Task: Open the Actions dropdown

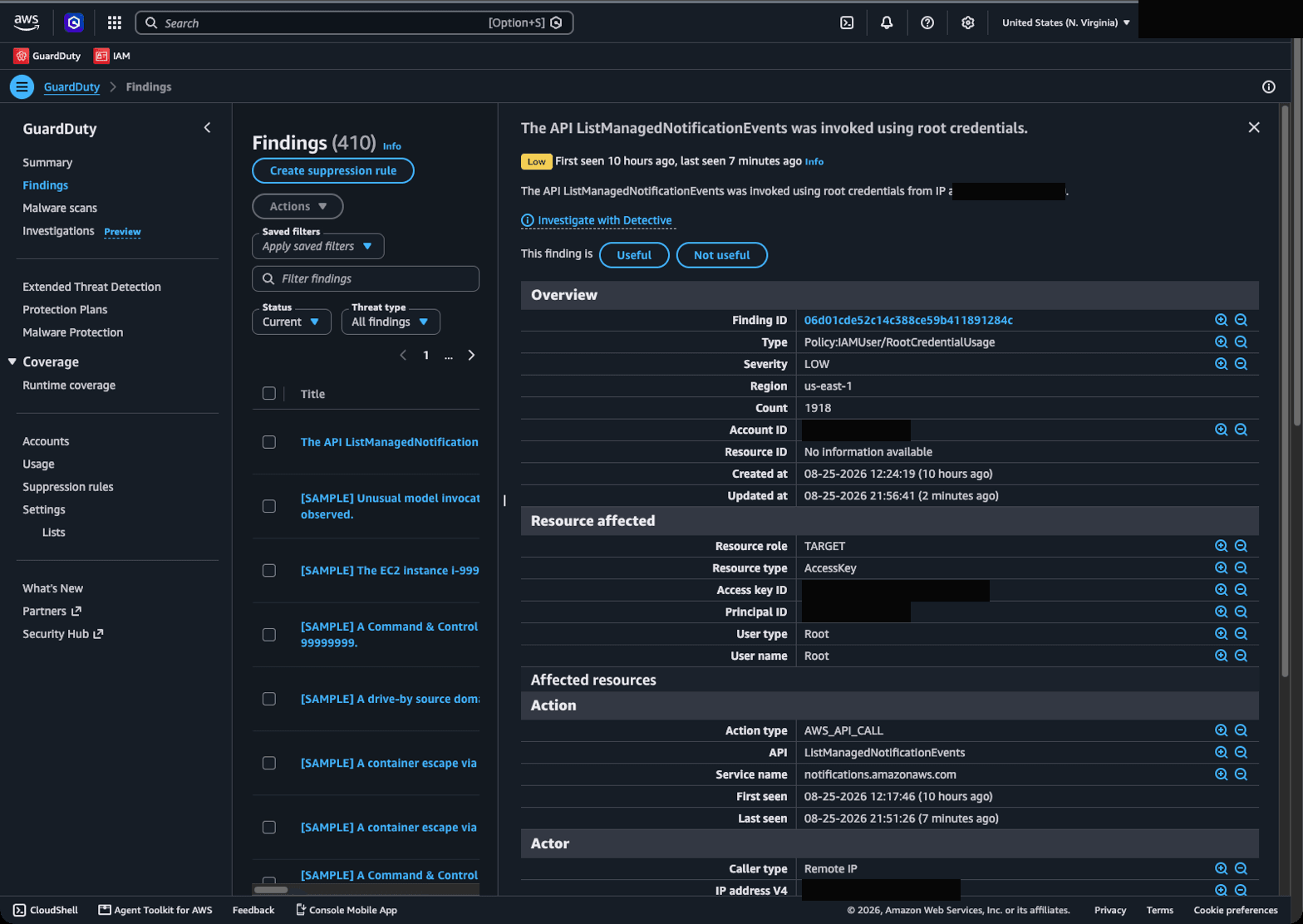Action: coord(297,206)
